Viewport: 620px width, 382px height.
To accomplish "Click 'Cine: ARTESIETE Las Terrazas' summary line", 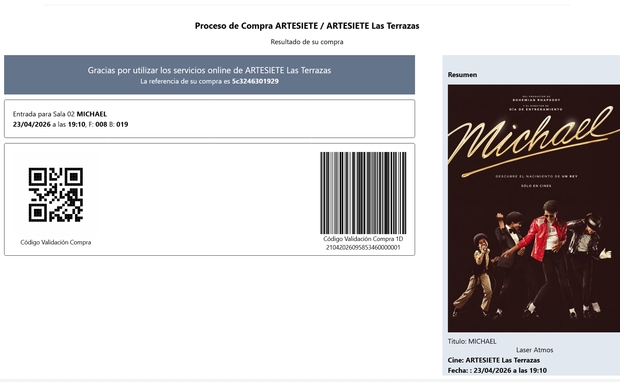I will click(493, 360).
